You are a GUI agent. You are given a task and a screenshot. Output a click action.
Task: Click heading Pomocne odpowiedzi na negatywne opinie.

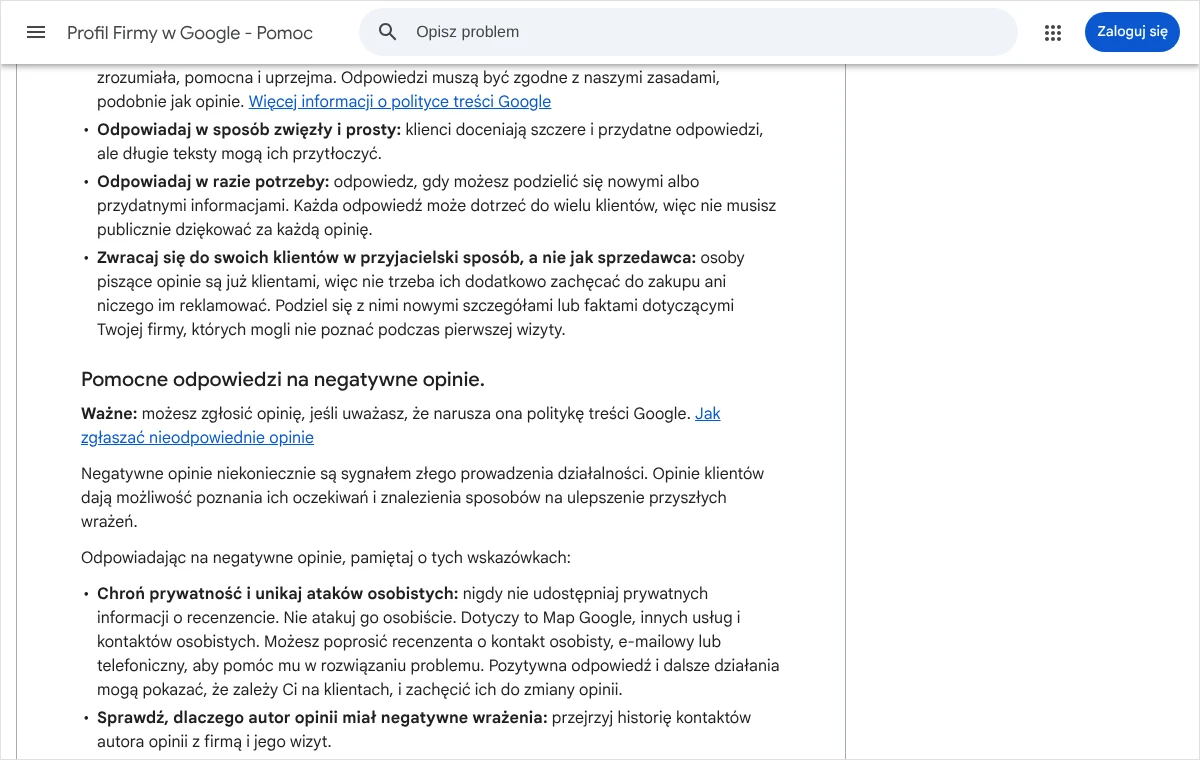click(283, 380)
